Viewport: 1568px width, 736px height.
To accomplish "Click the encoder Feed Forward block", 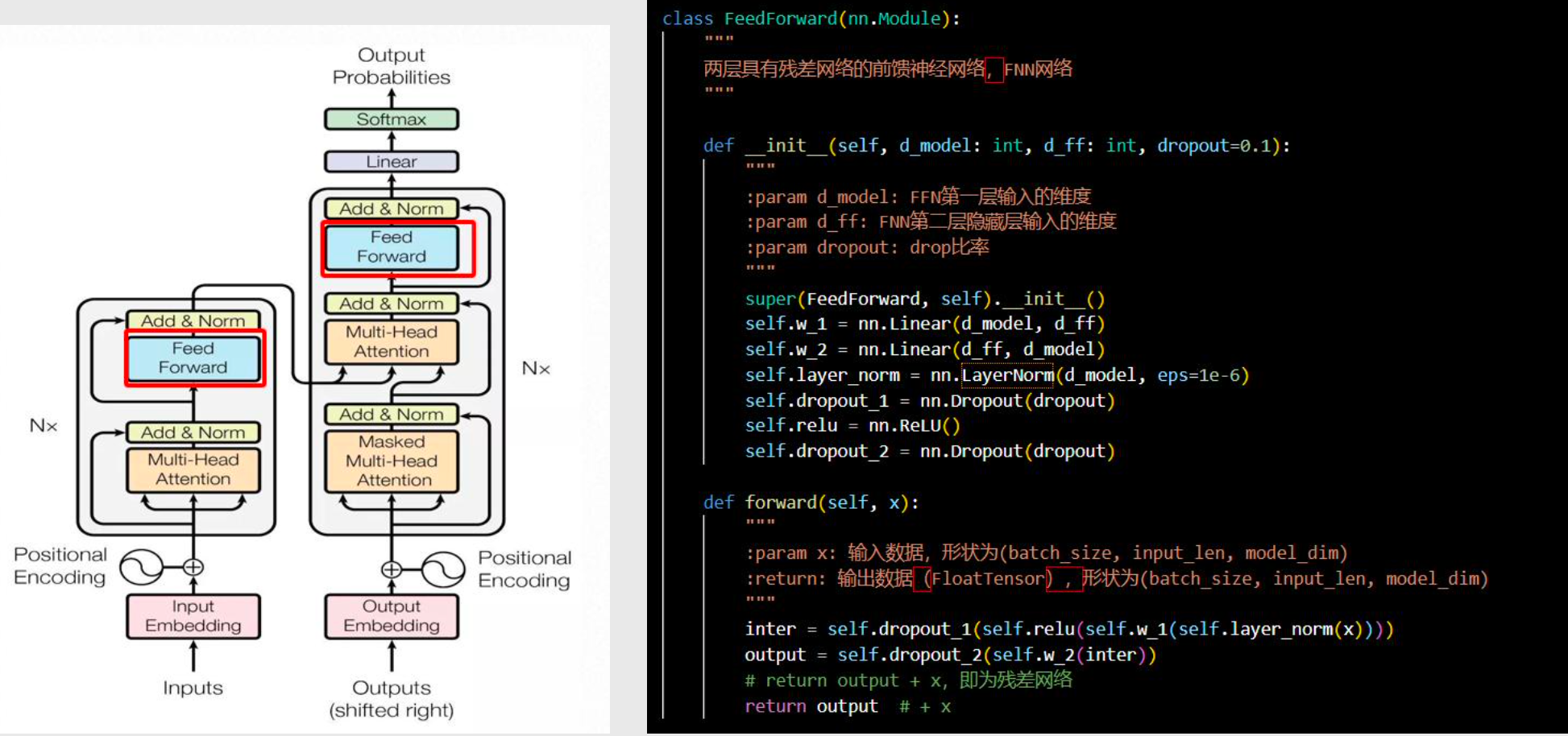I will (x=193, y=358).
